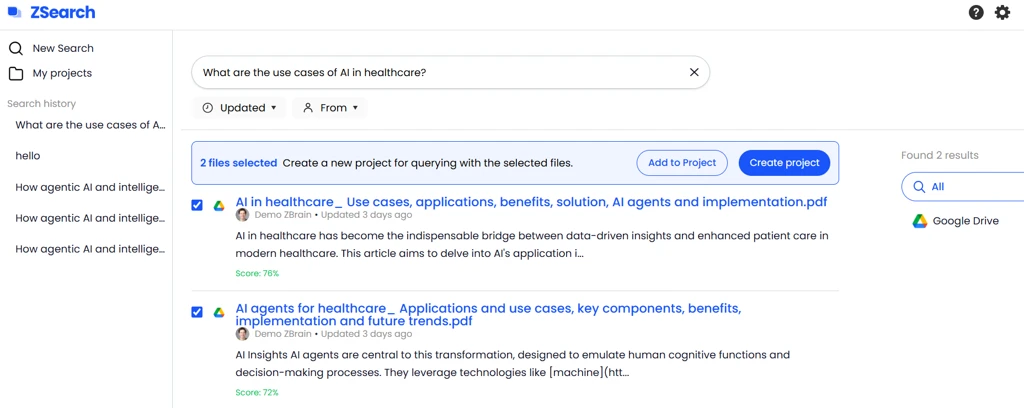Viewport: 1024px width, 408px height.
Task: Open the help question mark icon
Action: tap(976, 13)
